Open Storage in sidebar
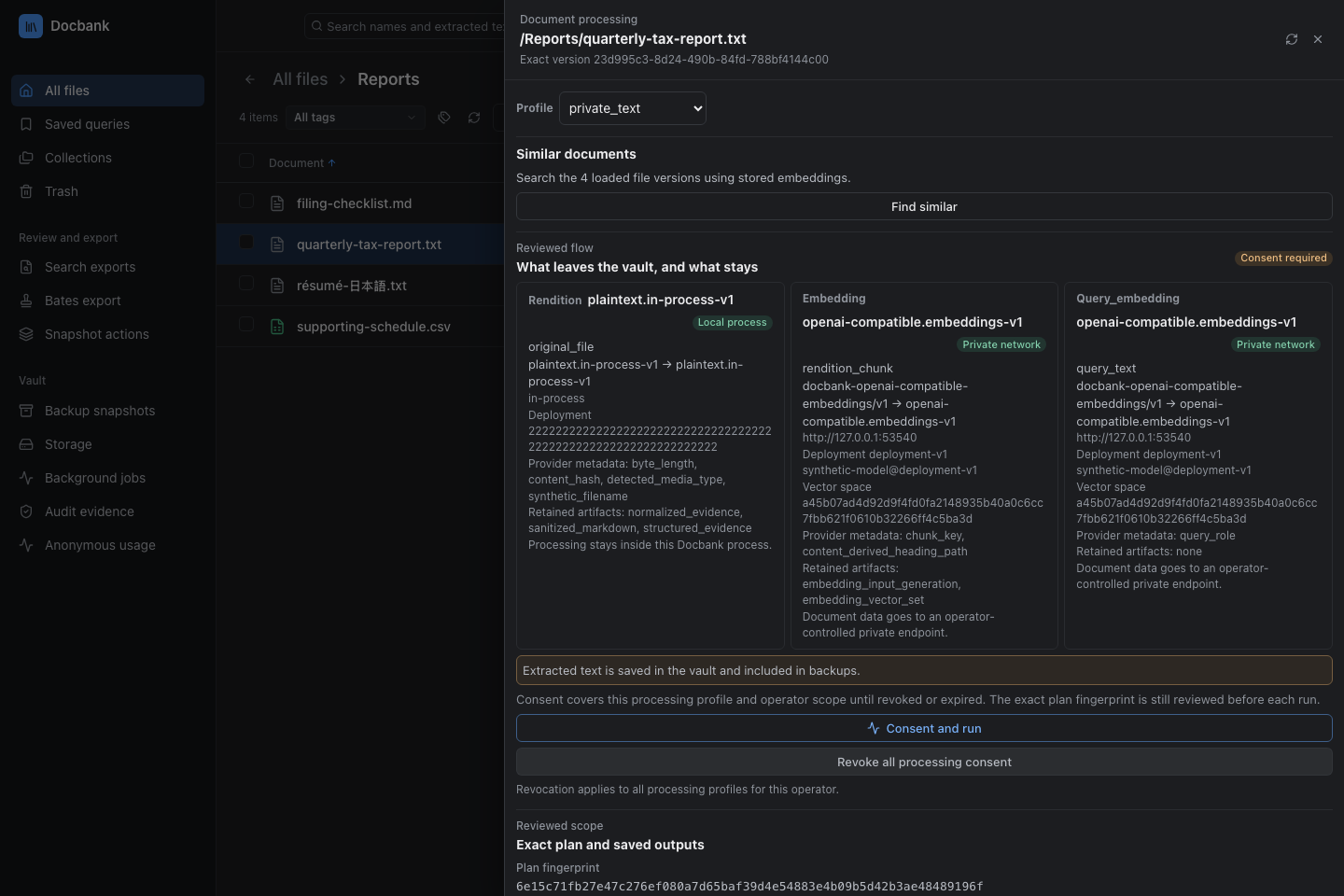 [x=107, y=444]
